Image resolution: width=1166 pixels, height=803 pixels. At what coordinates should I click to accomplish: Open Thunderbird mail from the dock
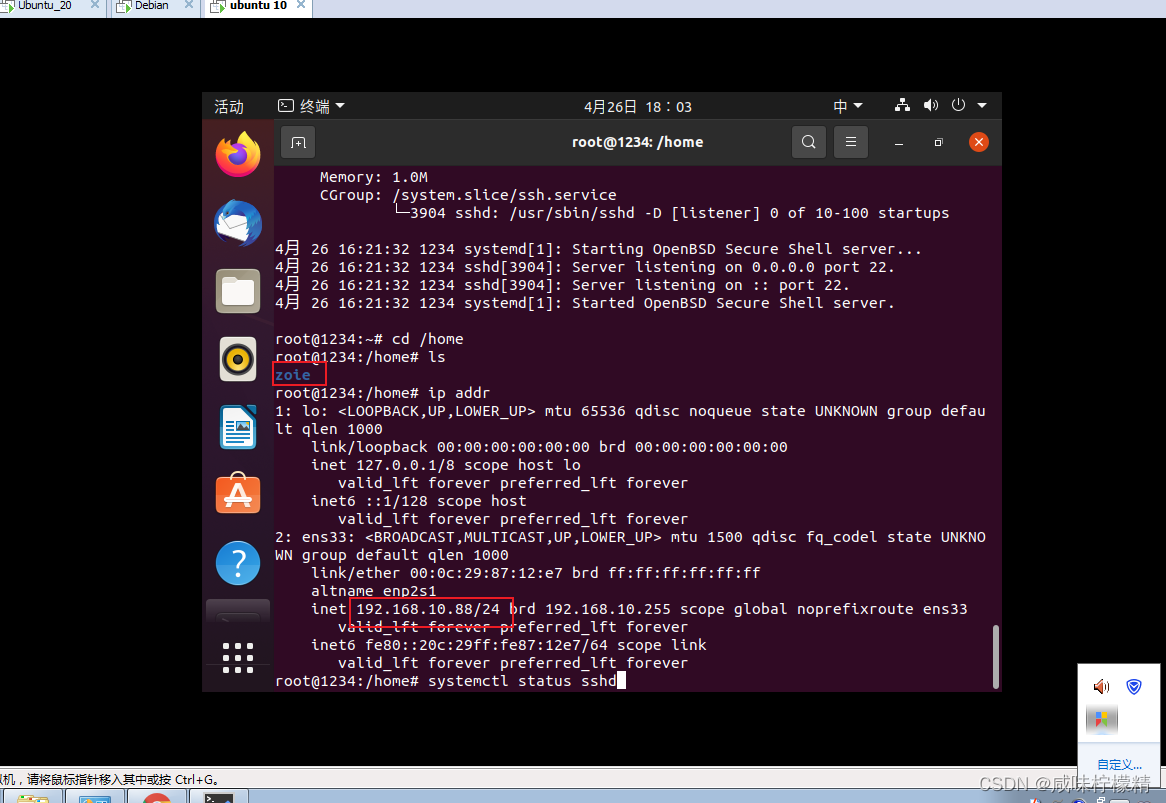[237, 223]
